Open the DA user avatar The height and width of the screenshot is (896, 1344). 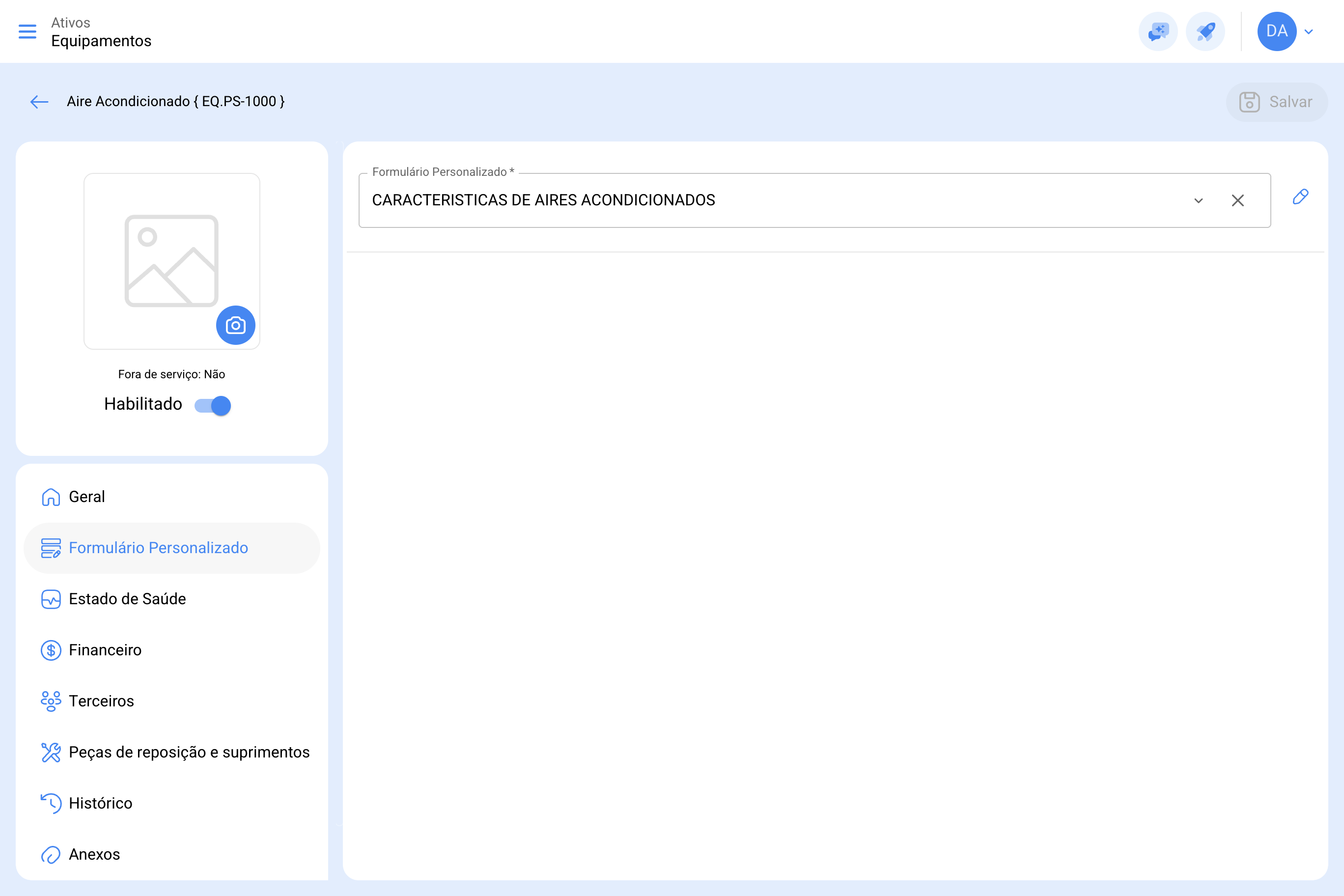1277,31
